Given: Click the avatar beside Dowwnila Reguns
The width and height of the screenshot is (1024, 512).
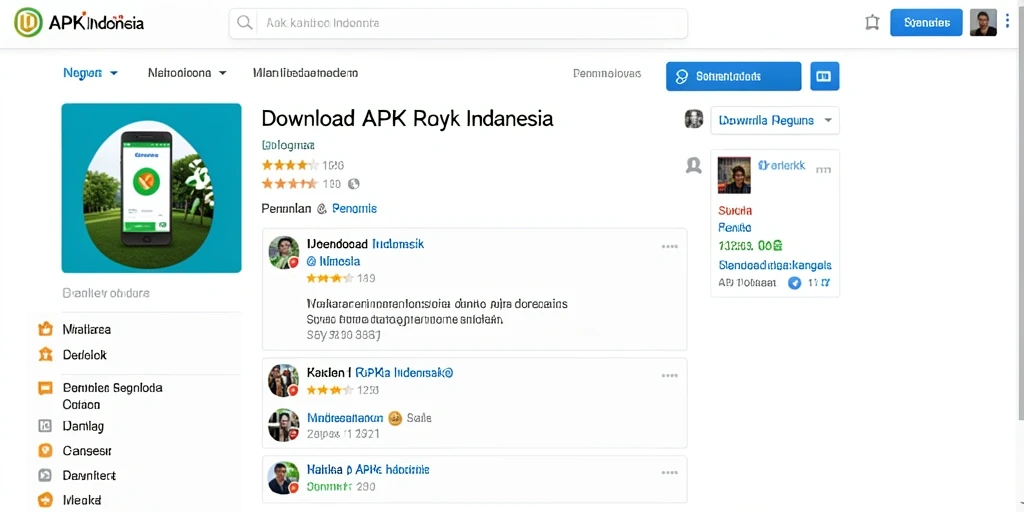Looking at the screenshot, I should click(693, 120).
